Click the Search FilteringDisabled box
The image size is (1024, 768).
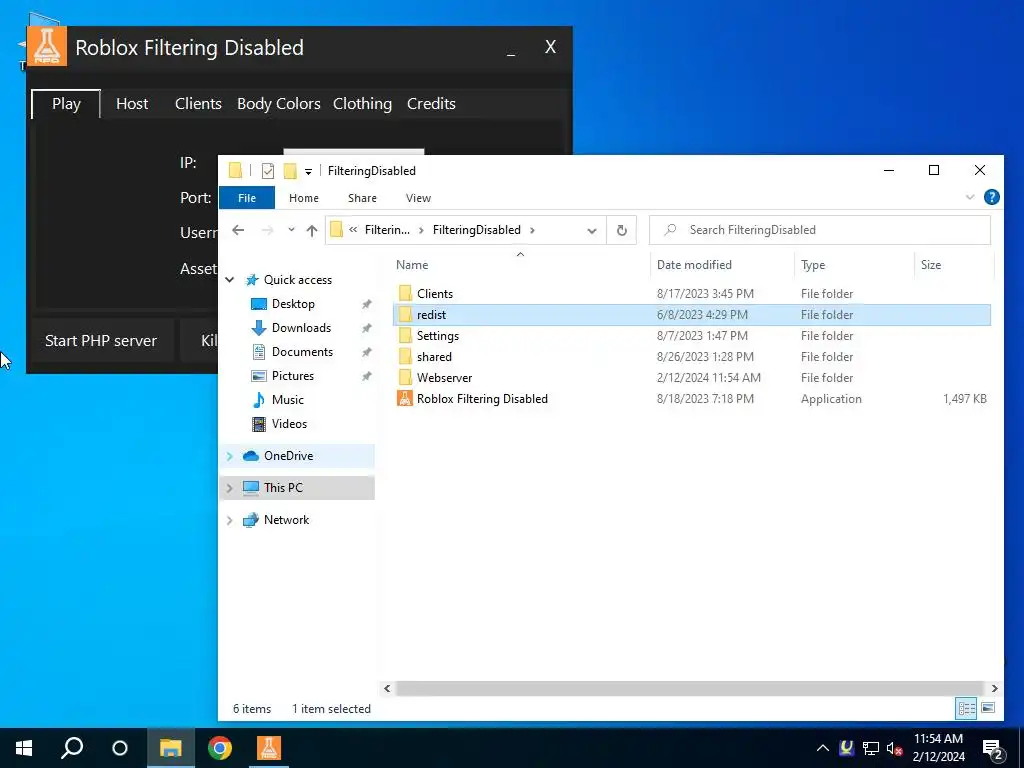tap(820, 230)
